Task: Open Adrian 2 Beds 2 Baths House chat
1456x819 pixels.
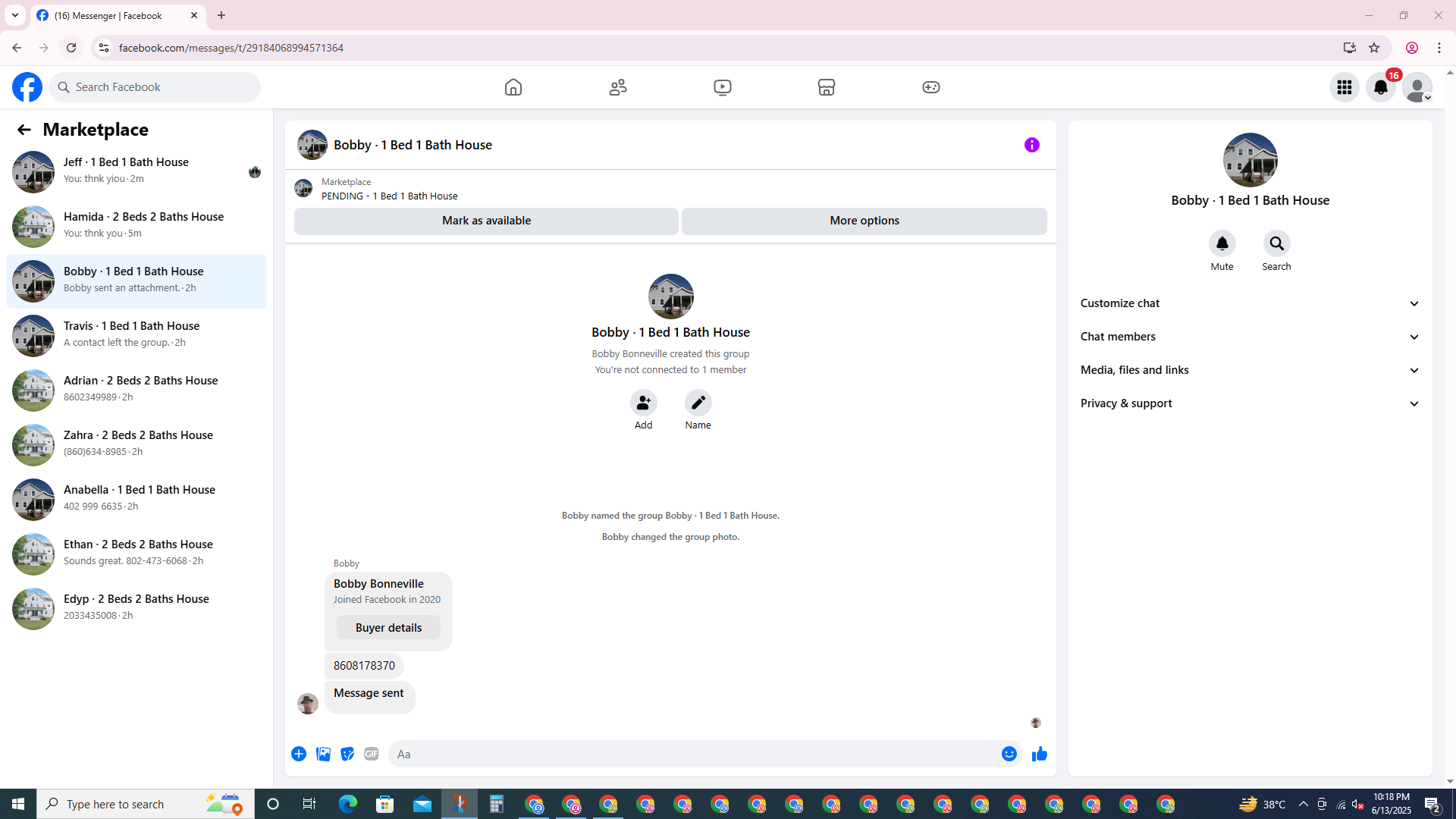Action: tap(136, 390)
